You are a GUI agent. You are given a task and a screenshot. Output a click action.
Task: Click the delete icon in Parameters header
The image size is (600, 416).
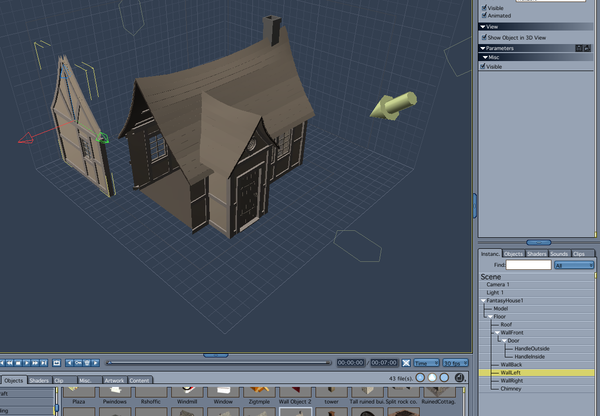[579, 48]
